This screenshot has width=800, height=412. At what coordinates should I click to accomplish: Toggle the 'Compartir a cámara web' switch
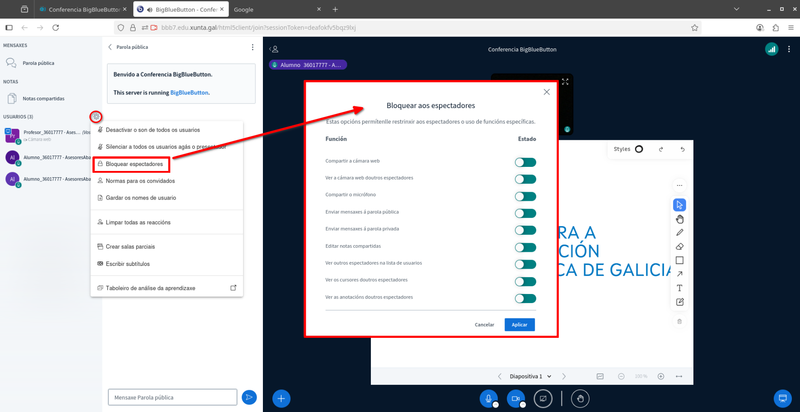pyautogui.click(x=525, y=161)
